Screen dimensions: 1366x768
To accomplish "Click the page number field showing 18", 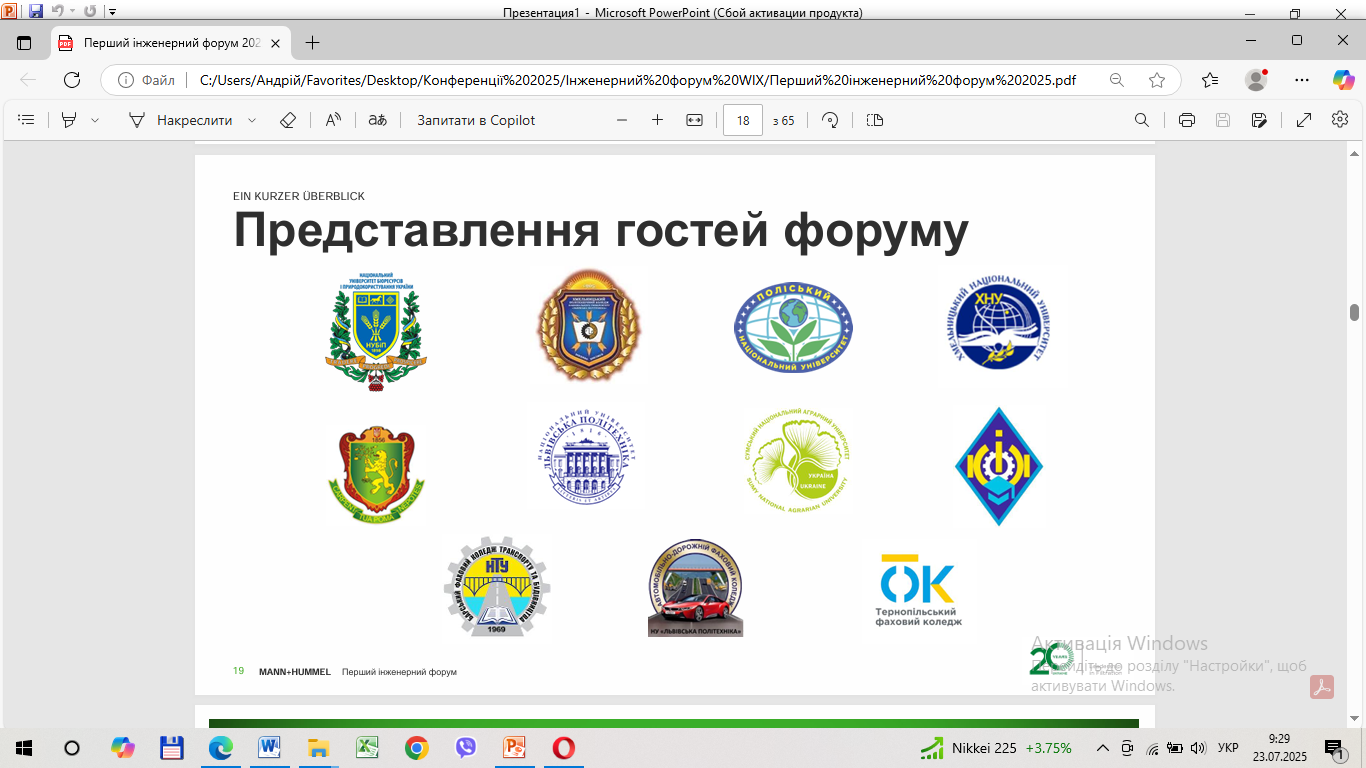I will tap(743, 120).
